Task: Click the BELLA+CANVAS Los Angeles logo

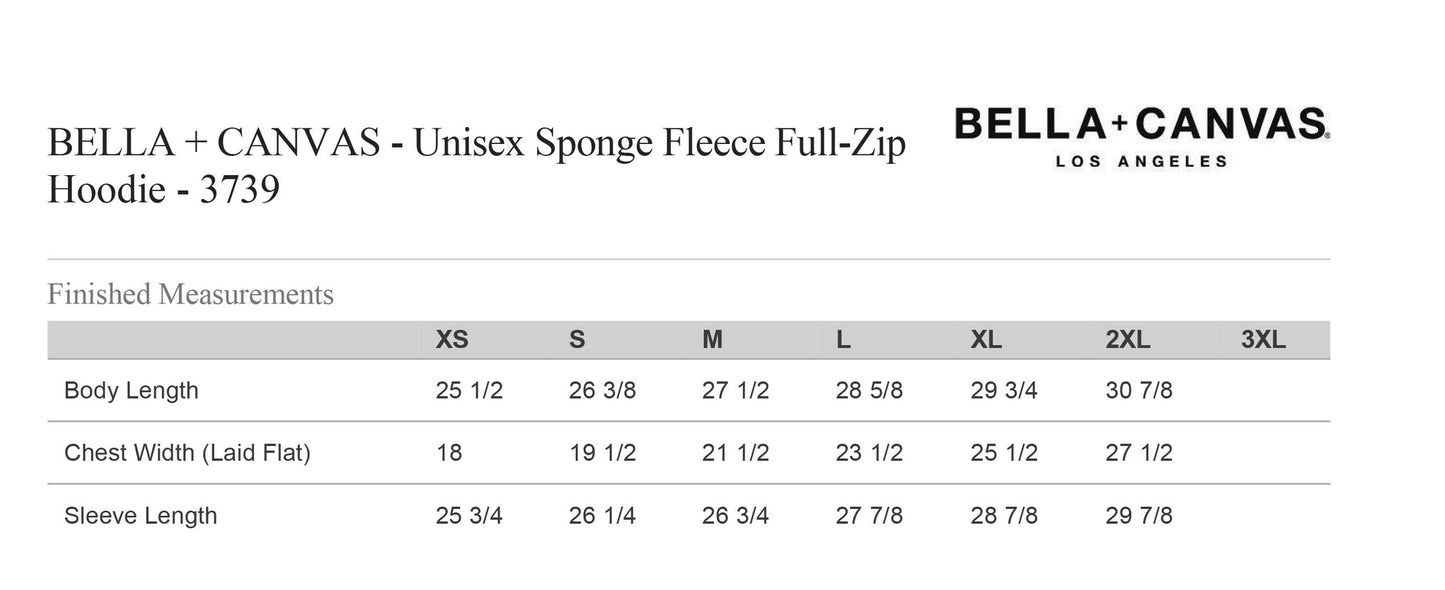Action: (x=1141, y=136)
